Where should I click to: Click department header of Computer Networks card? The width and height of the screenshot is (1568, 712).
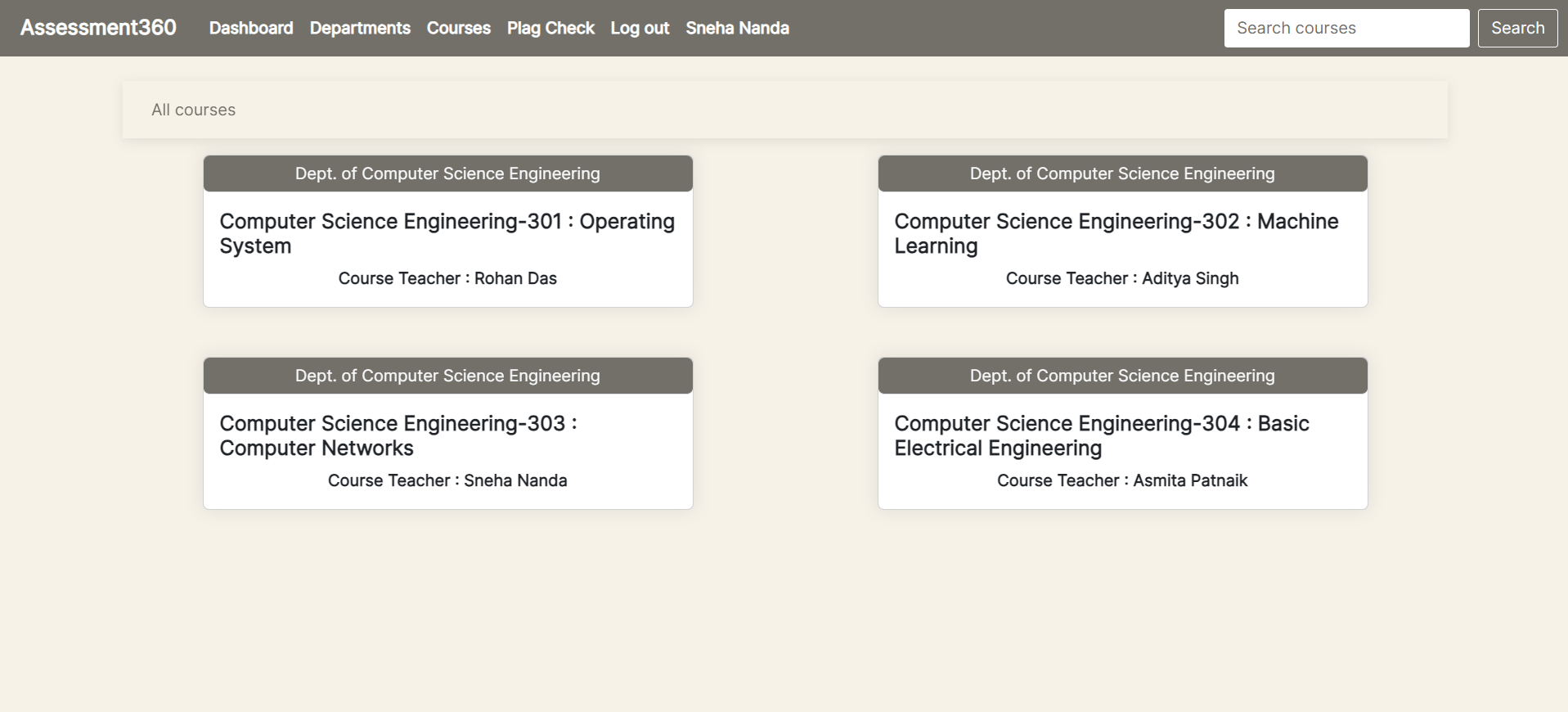coord(448,376)
